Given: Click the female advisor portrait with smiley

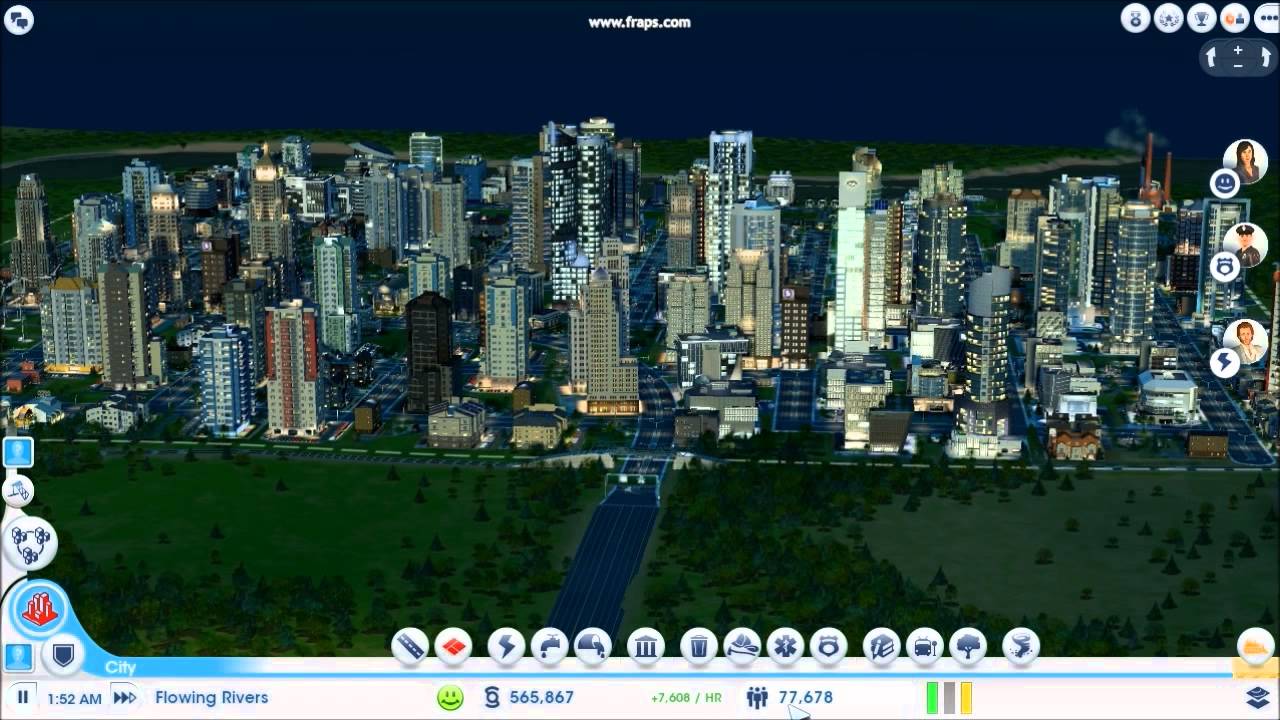Looking at the screenshot, I should click(x=1246, y=161).
